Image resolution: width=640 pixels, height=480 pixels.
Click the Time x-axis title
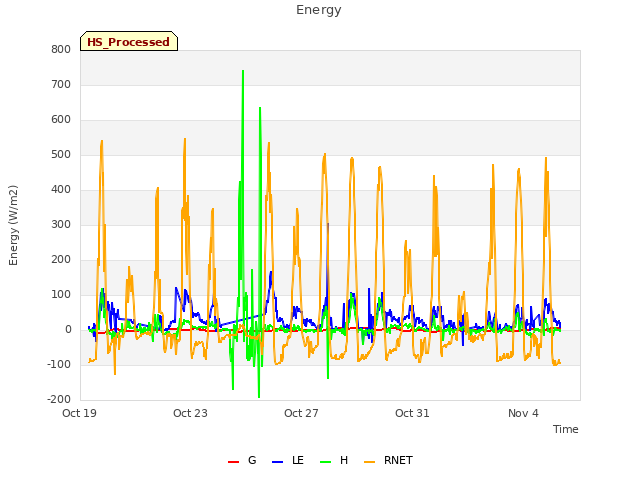click(x=566, y=429)
